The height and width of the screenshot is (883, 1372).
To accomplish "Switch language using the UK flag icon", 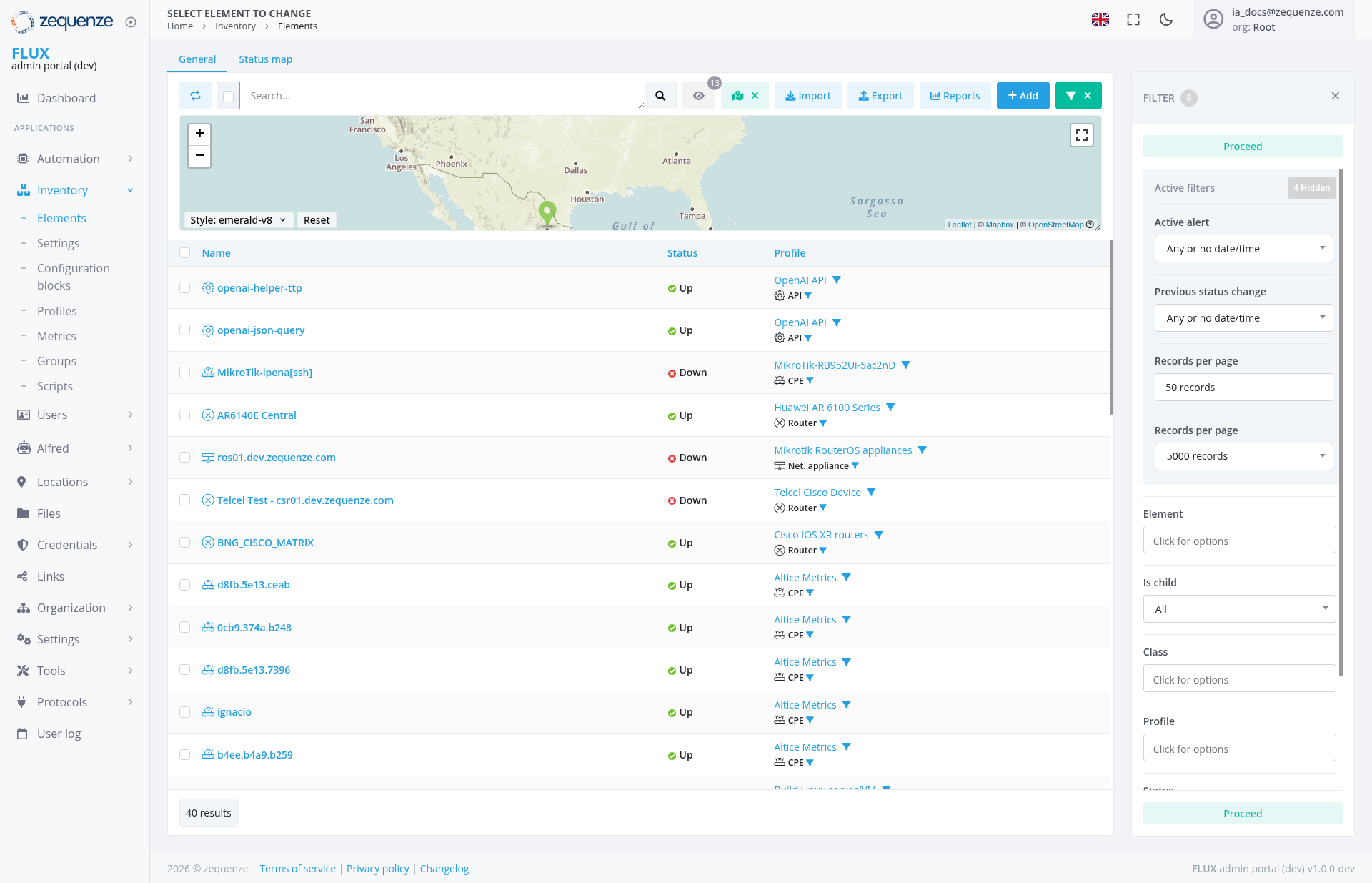I will pyautogui.click(x=1100, y=19).
